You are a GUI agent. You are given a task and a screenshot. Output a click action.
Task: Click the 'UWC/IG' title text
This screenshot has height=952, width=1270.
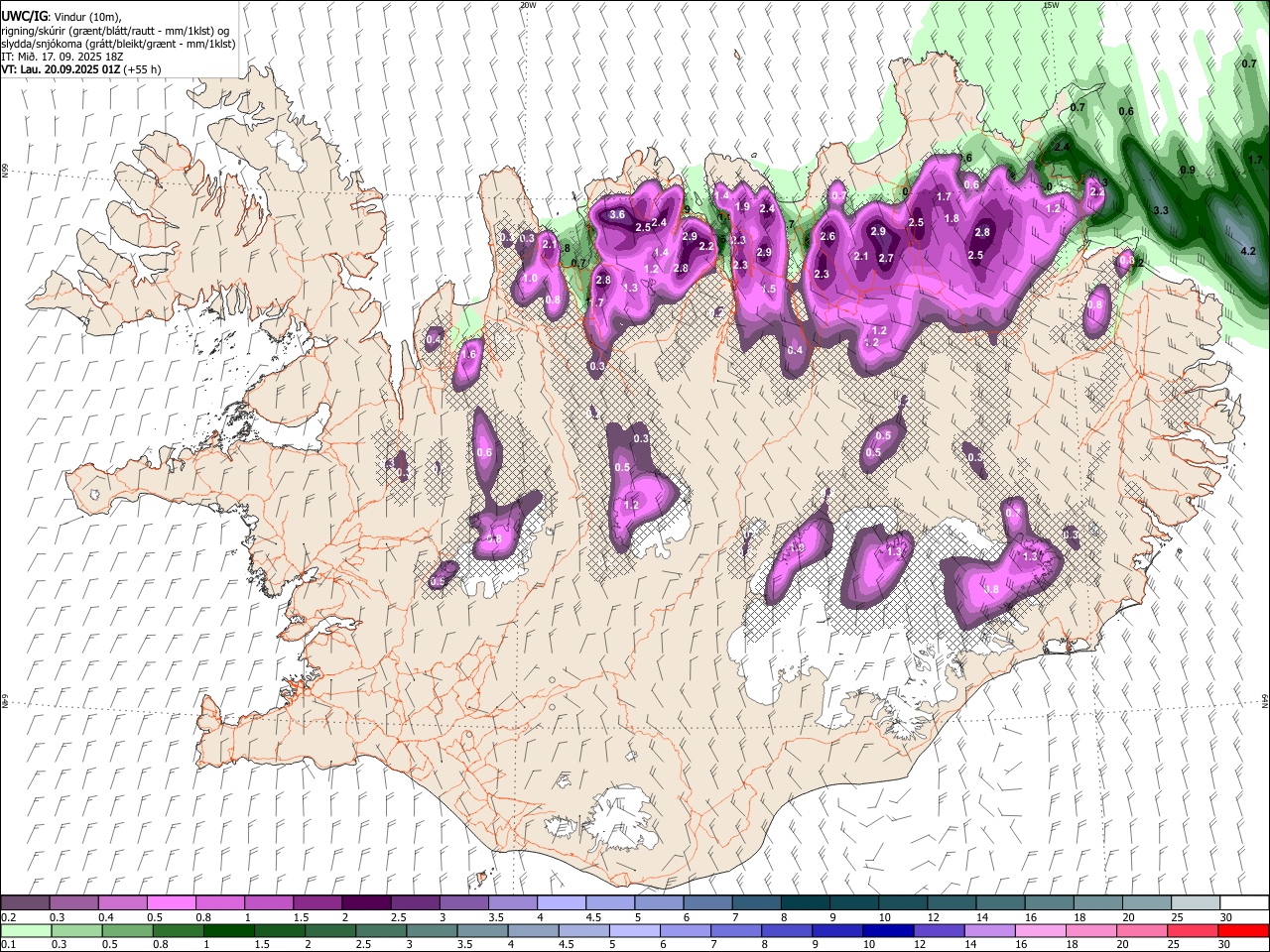pyautogui.click(x=23, y=17)
